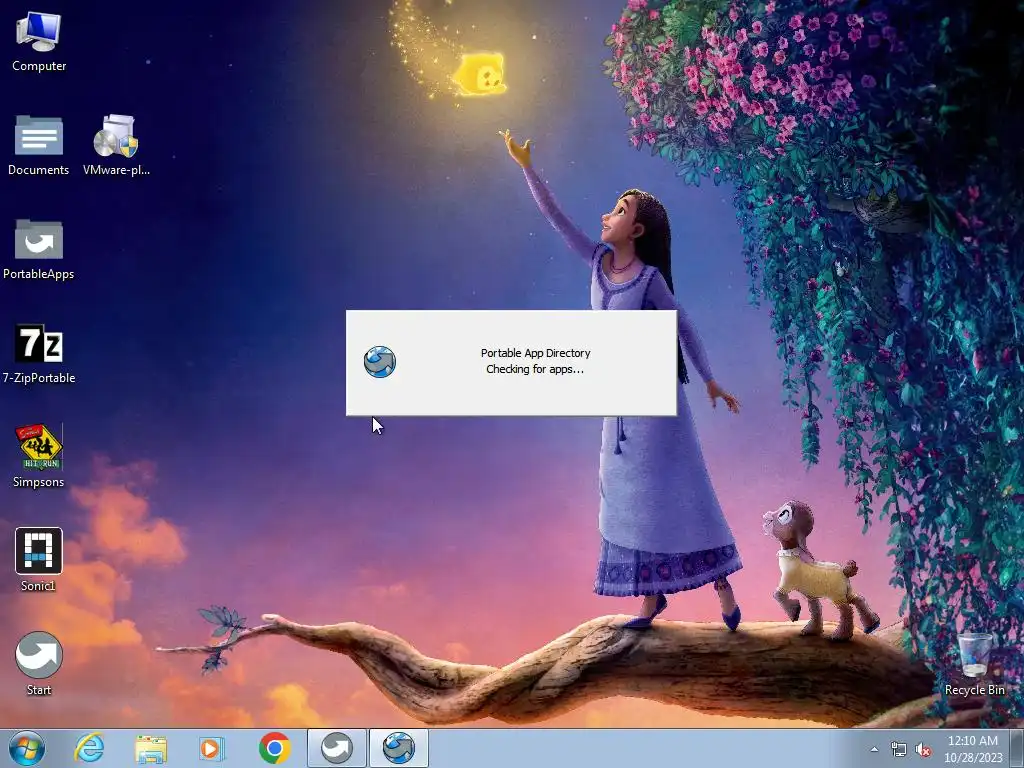The width and height of the screenshot is (1024, 768).
Task: Select the Sonic1 desktop icon
Action: click(x=39, y=560)
